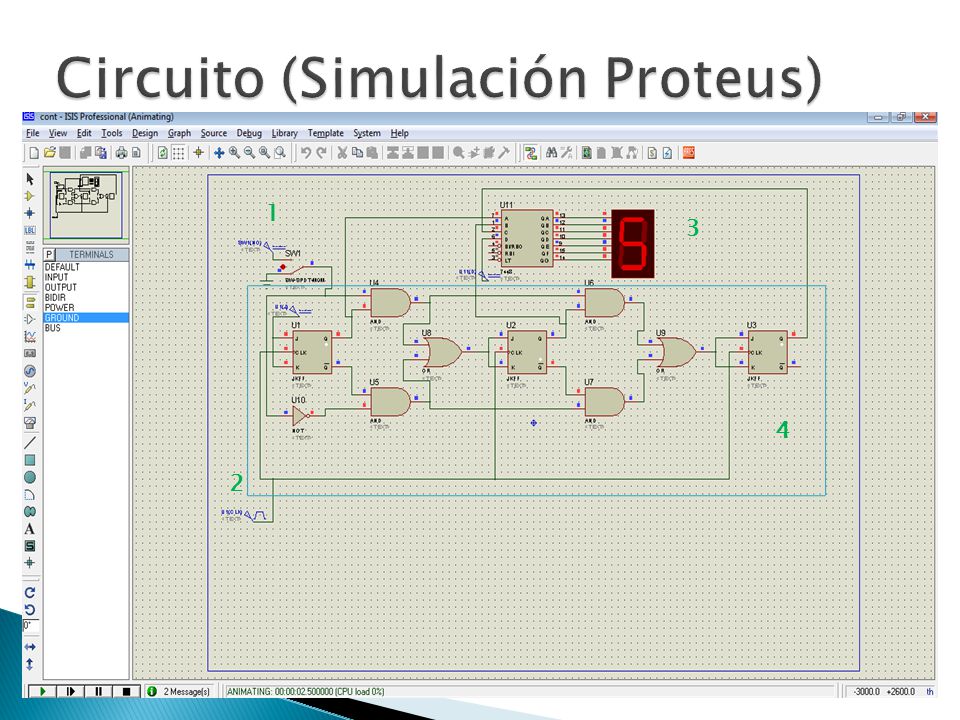The width and height of the screenshot is (960, 720).
Task: Select the 2D Box drawing tool
Action: coord(30,460)
